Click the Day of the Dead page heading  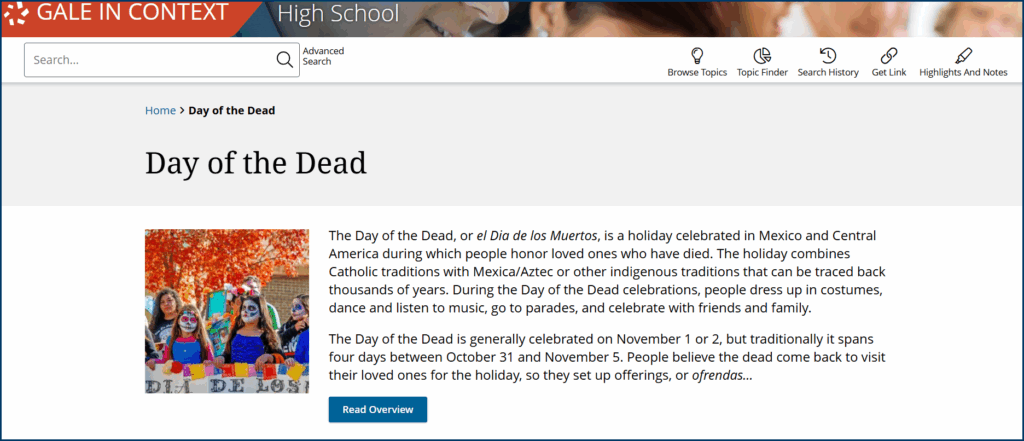(256, 162)
